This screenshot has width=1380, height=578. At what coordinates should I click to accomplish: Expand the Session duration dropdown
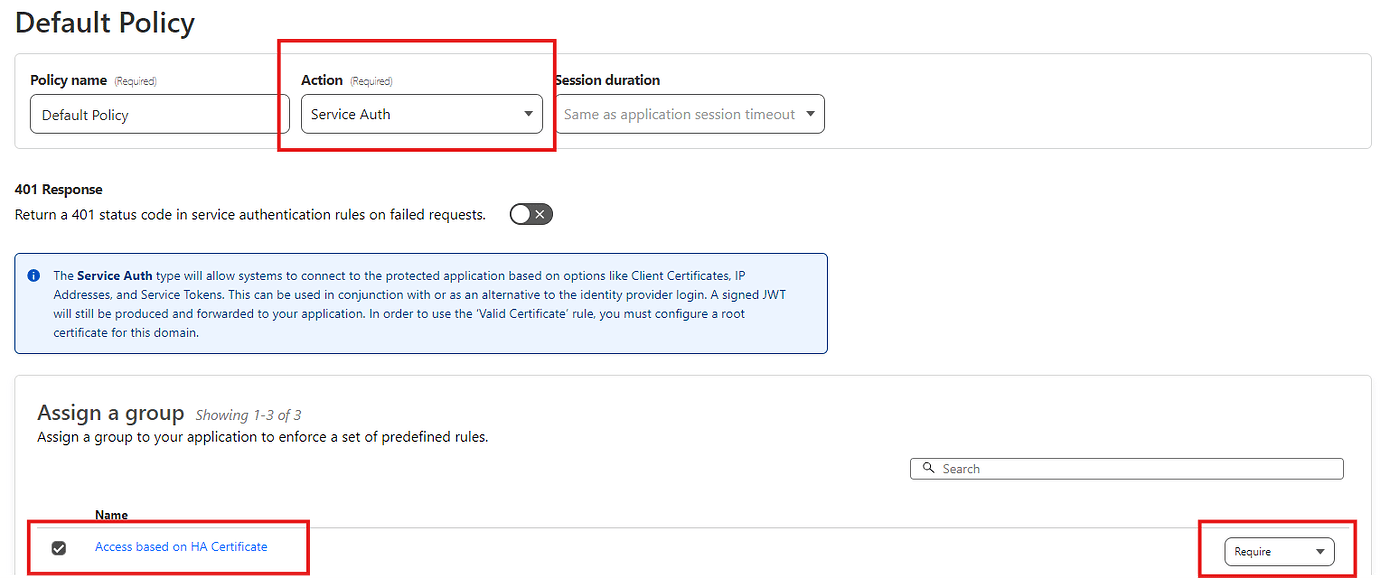pos(689,114)
